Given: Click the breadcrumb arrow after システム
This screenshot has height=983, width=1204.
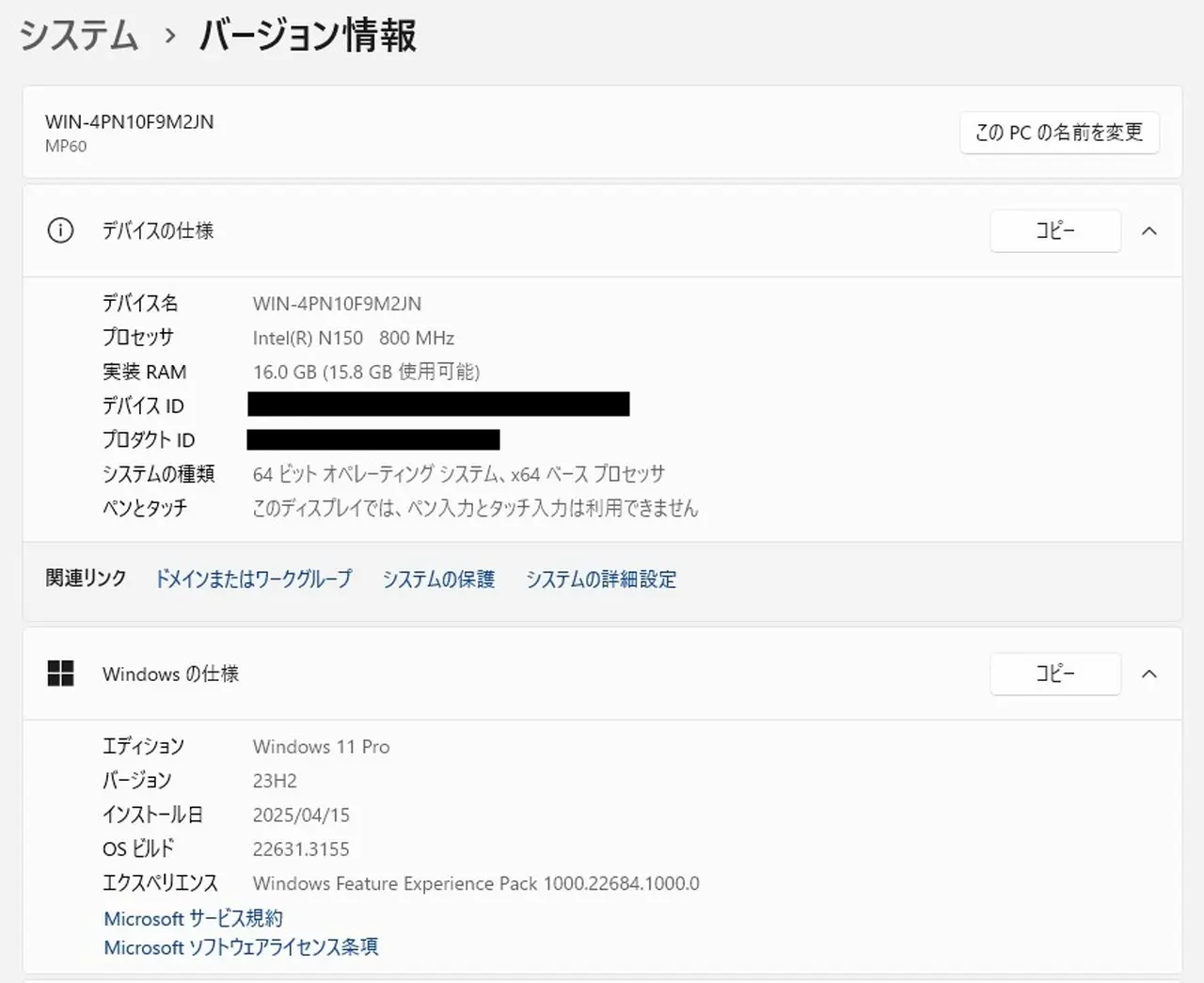Looking at the screenshot, I should pyautogui.click(x=170, y=37).
